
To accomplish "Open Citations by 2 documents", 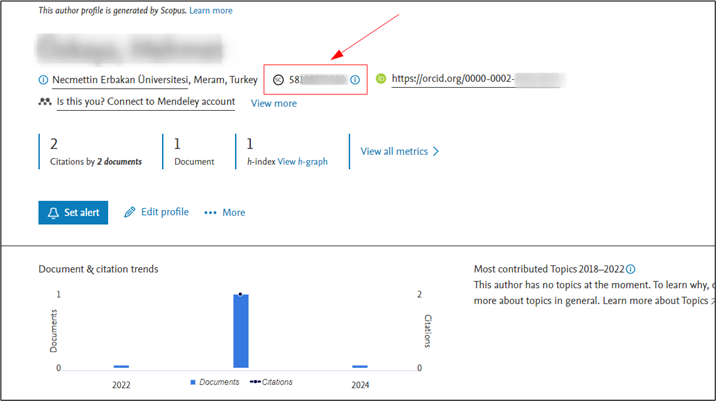I will 96,162.
